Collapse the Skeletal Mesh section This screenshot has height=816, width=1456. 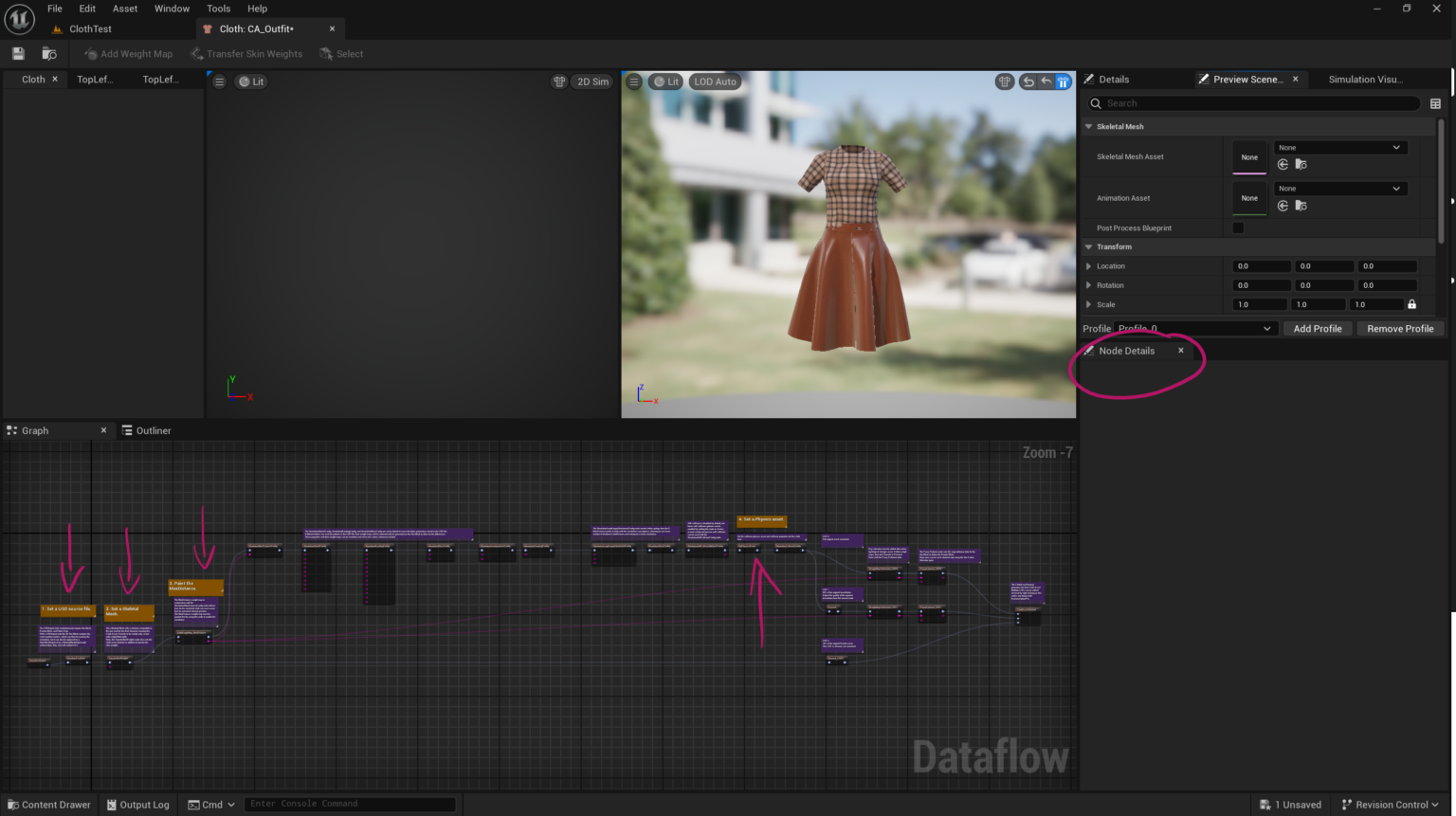tap(1088, 126)
